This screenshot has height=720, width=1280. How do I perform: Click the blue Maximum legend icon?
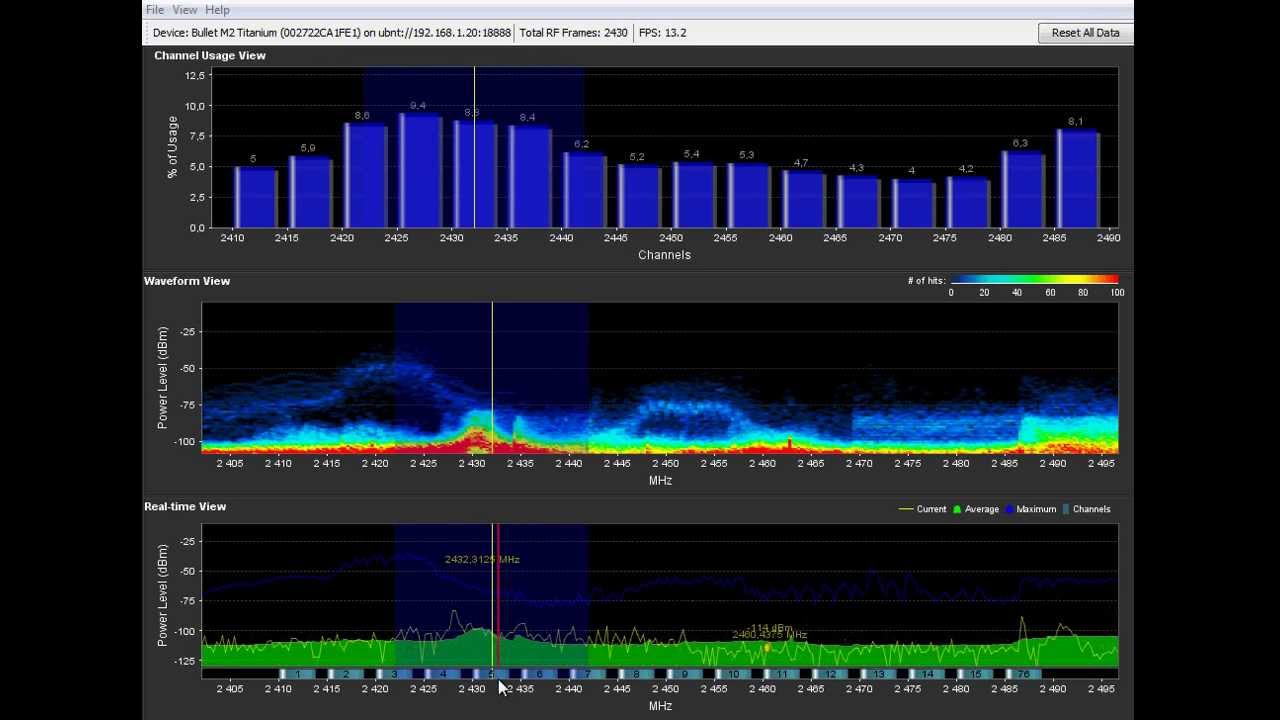[1010, 510]
